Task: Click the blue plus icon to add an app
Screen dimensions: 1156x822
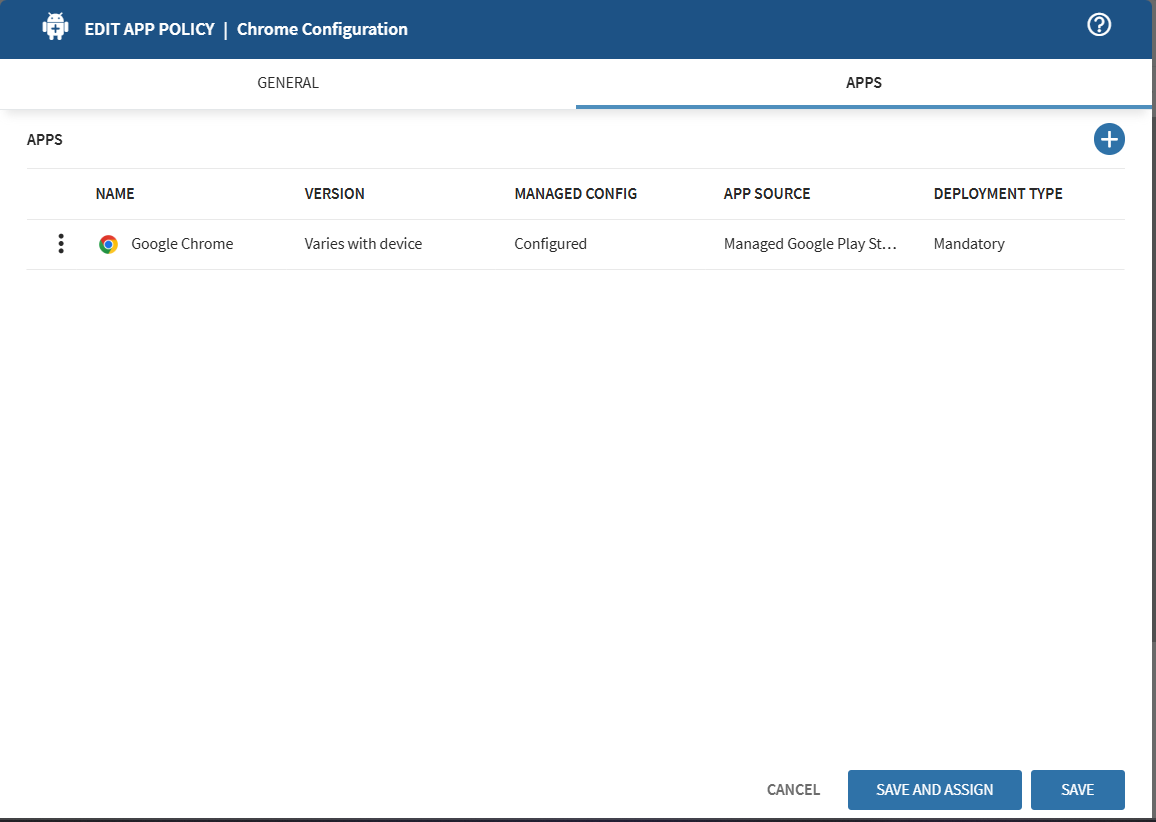Action: [x=1108, y=139]
